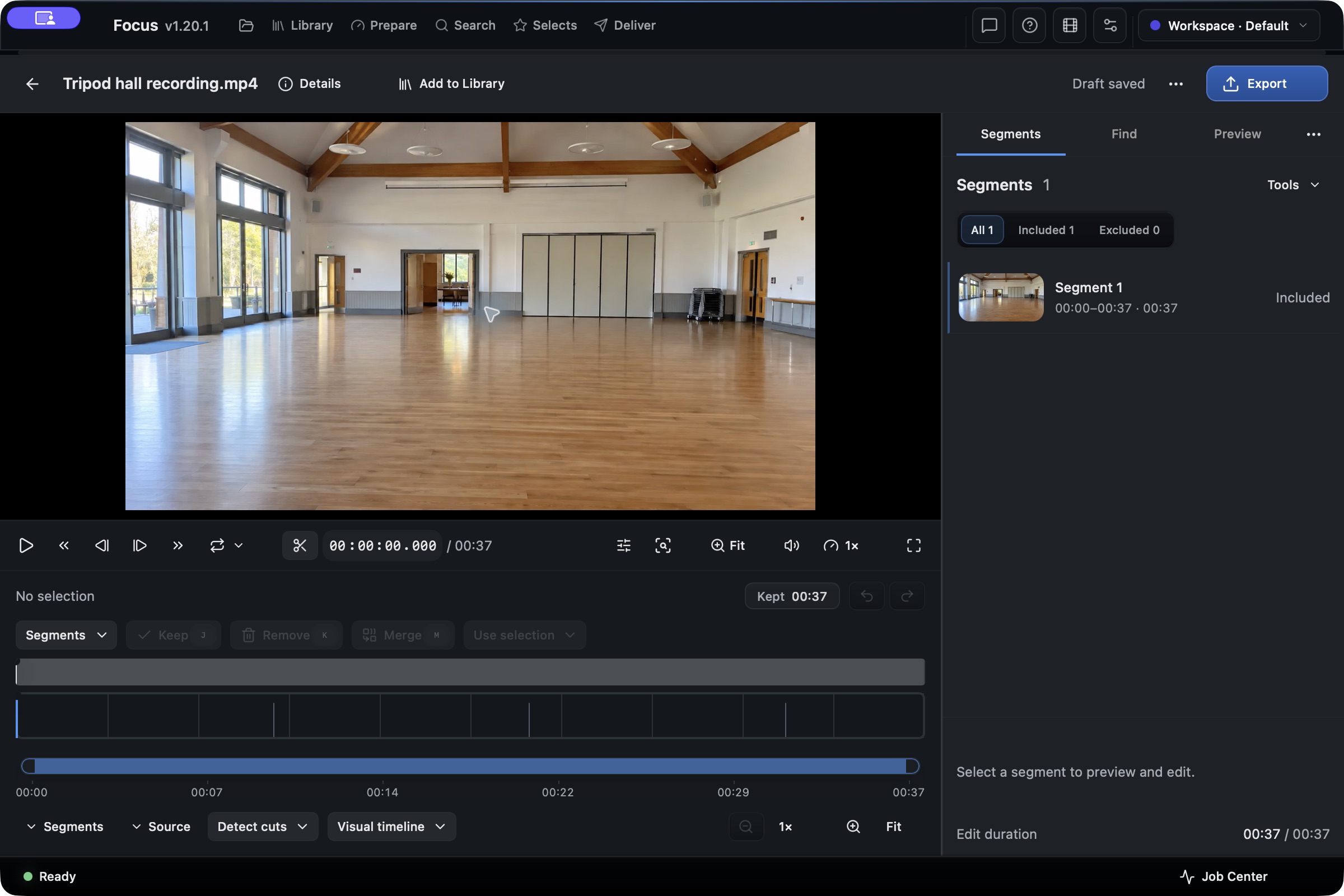The width and height of the screenshot is (1344, 896).
Task: Open Visual timeline dropdown
Action: coord(391,827)
